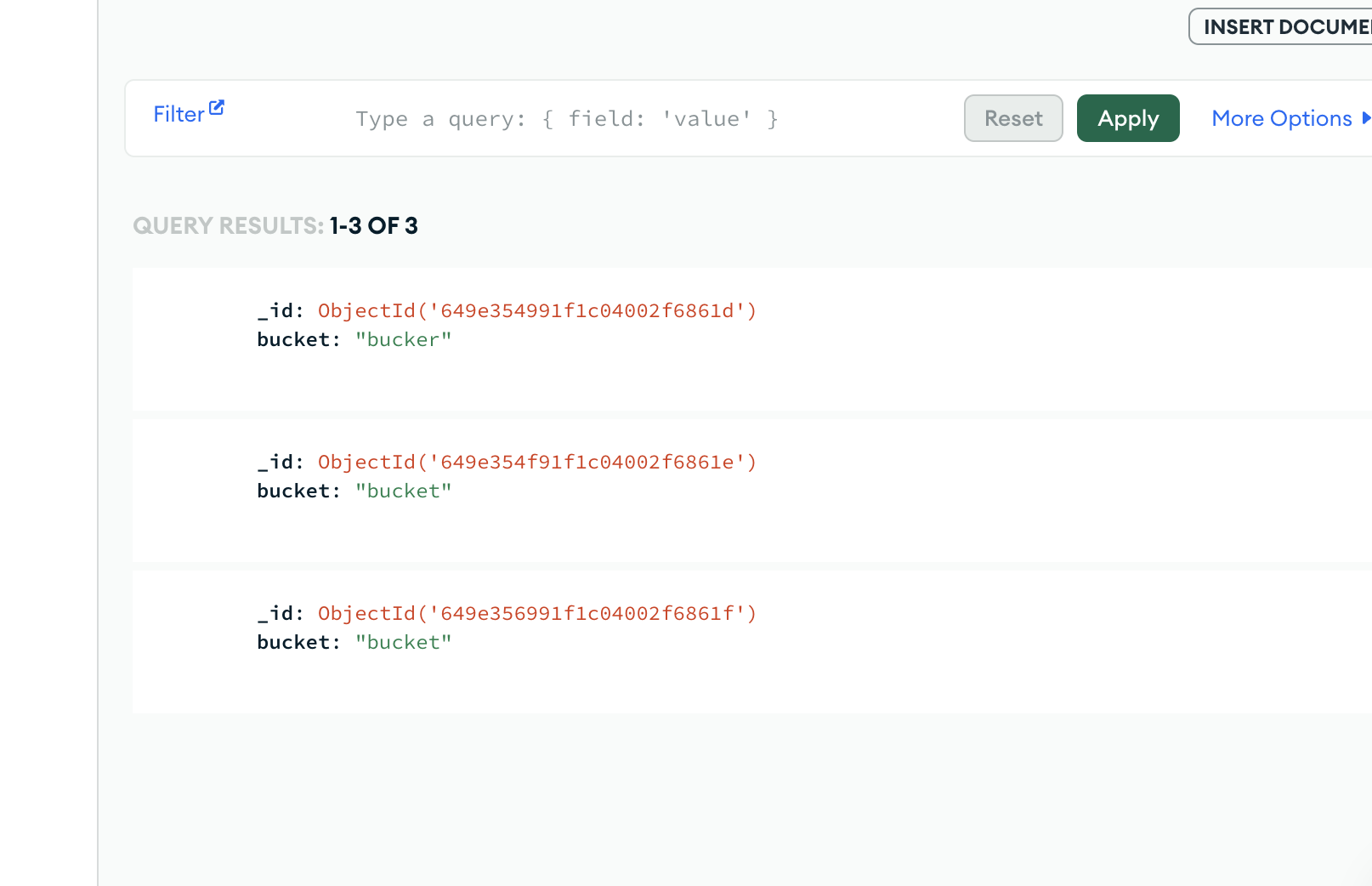
Task: Click the Filter link
Action: [x=179, y=115]
